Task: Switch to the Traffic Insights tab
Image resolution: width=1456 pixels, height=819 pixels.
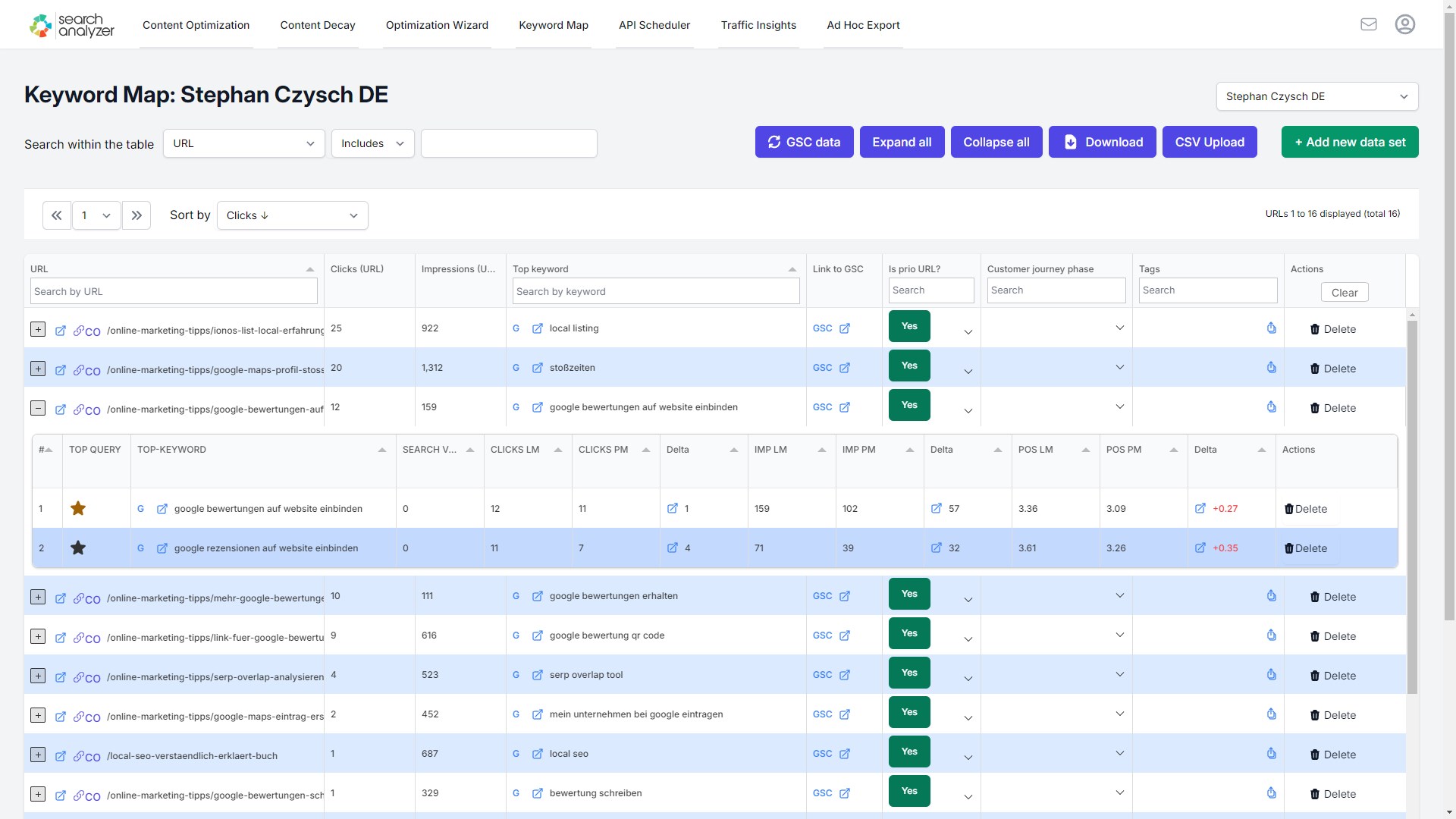Action: pyautogui.click(x=758, y=24)
